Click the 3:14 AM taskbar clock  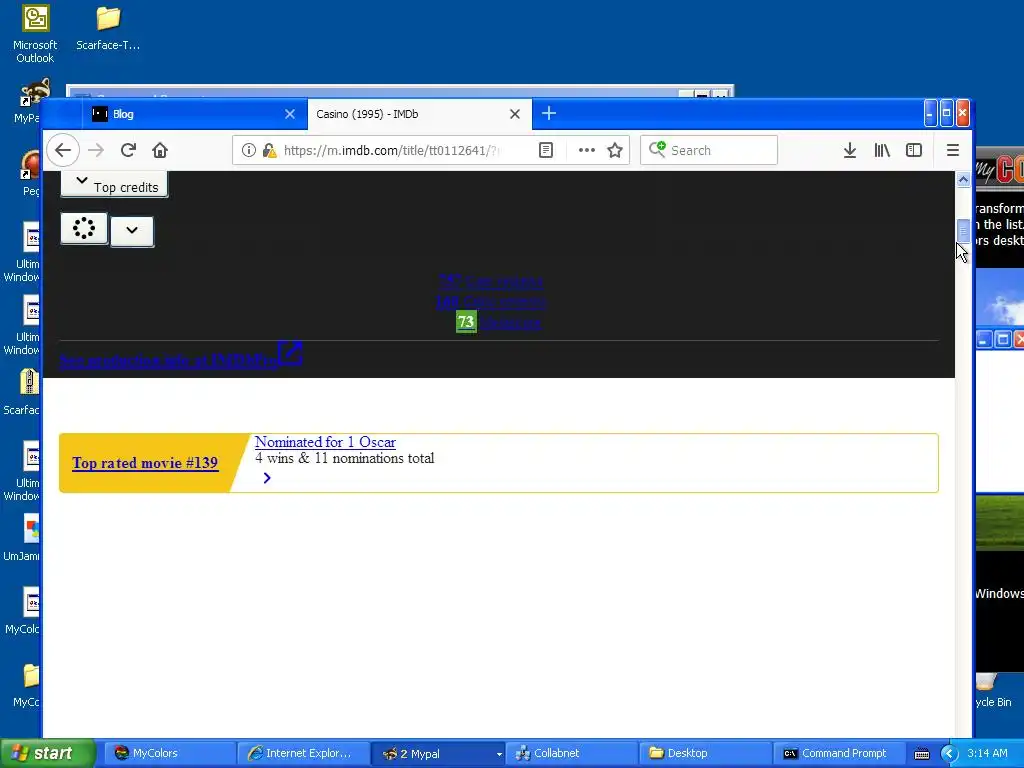coord(987,754)
